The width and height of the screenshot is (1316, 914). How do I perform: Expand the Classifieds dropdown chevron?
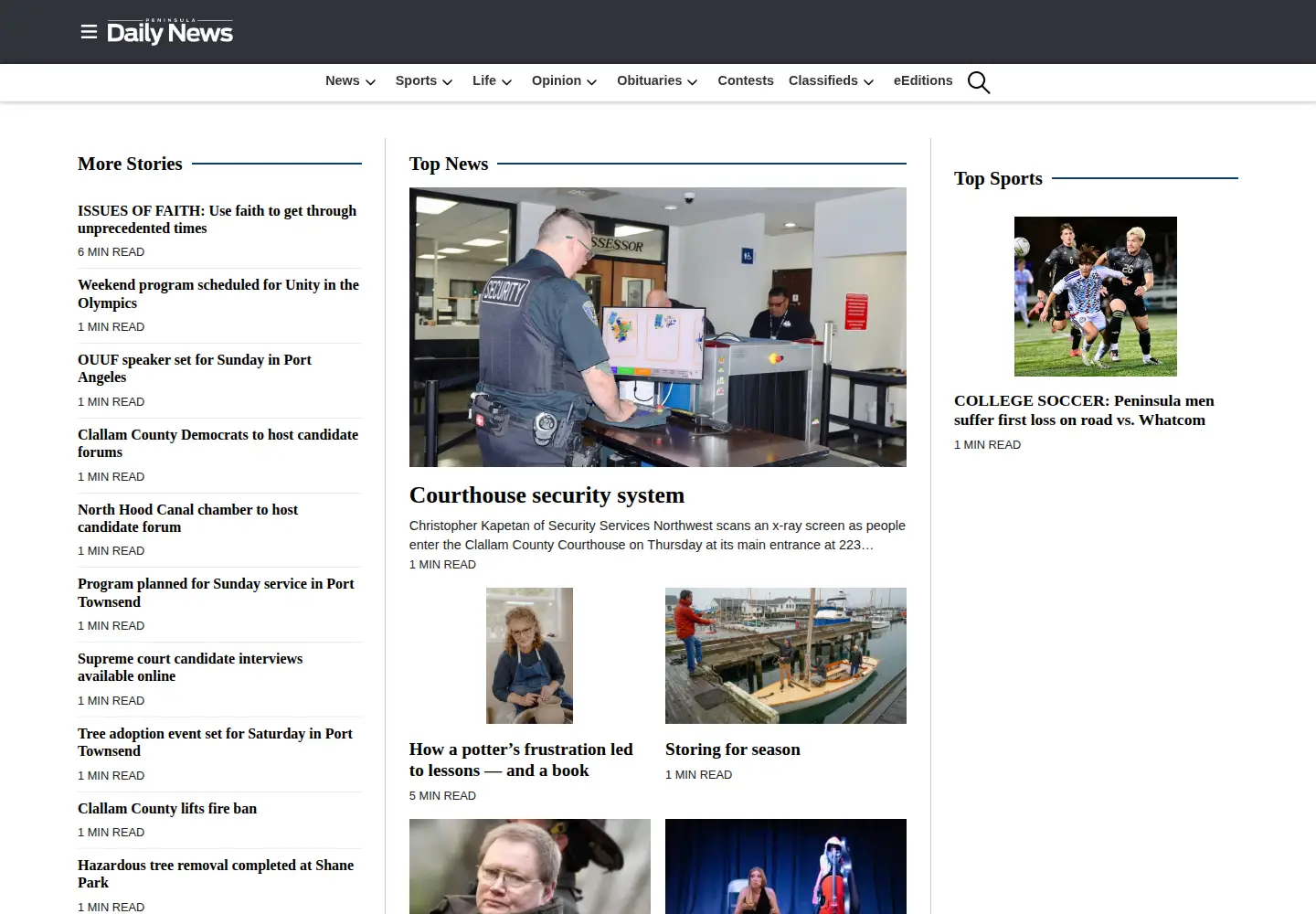(869, 82)
